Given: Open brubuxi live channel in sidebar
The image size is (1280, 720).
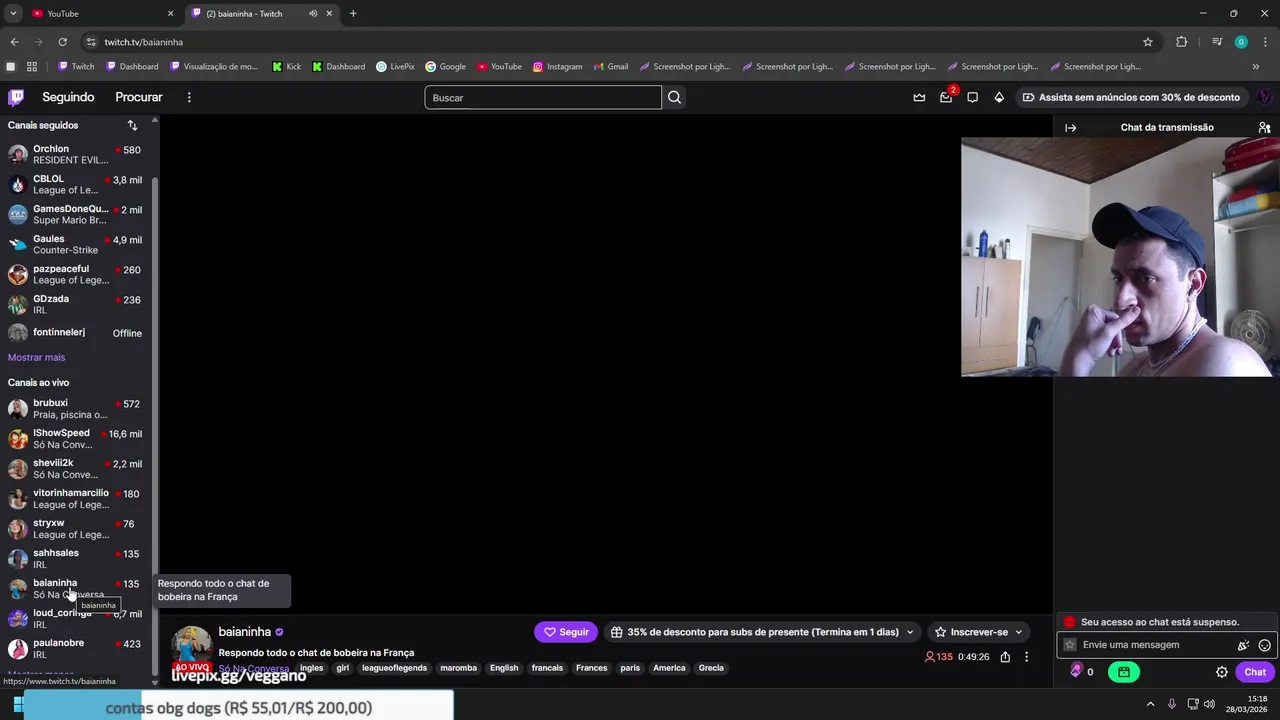Looking at the screenshot, I should coord(76,409).
